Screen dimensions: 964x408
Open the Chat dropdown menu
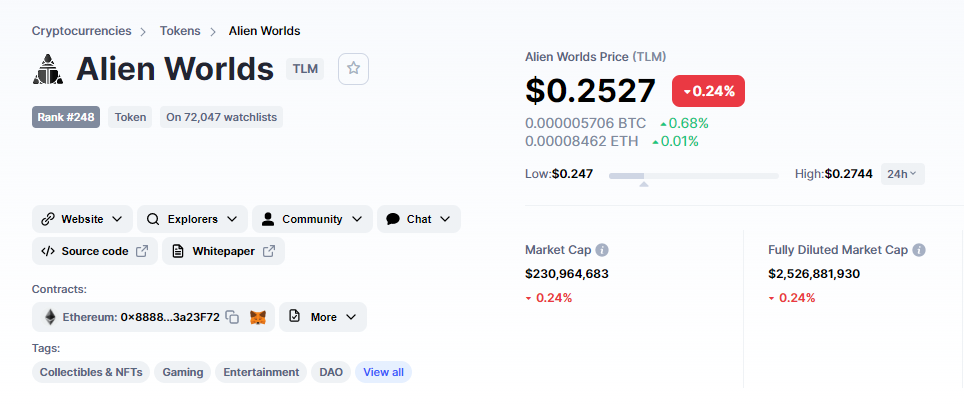coord(419,219)
